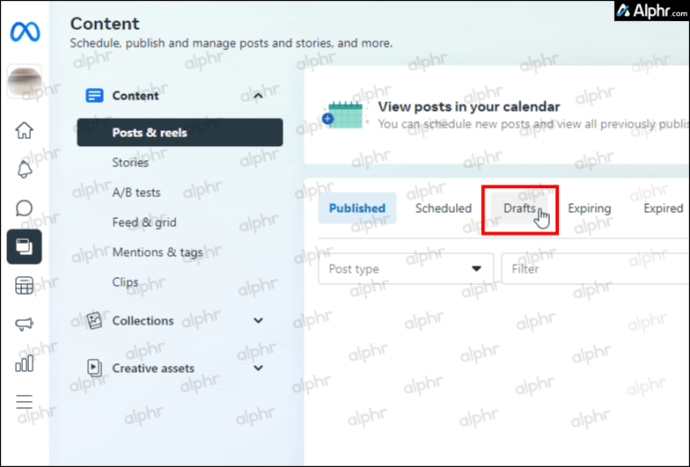This screenshot has height=467, width=690.
Task: Click the blurred profile picture avatar
Action: point(25,82)
